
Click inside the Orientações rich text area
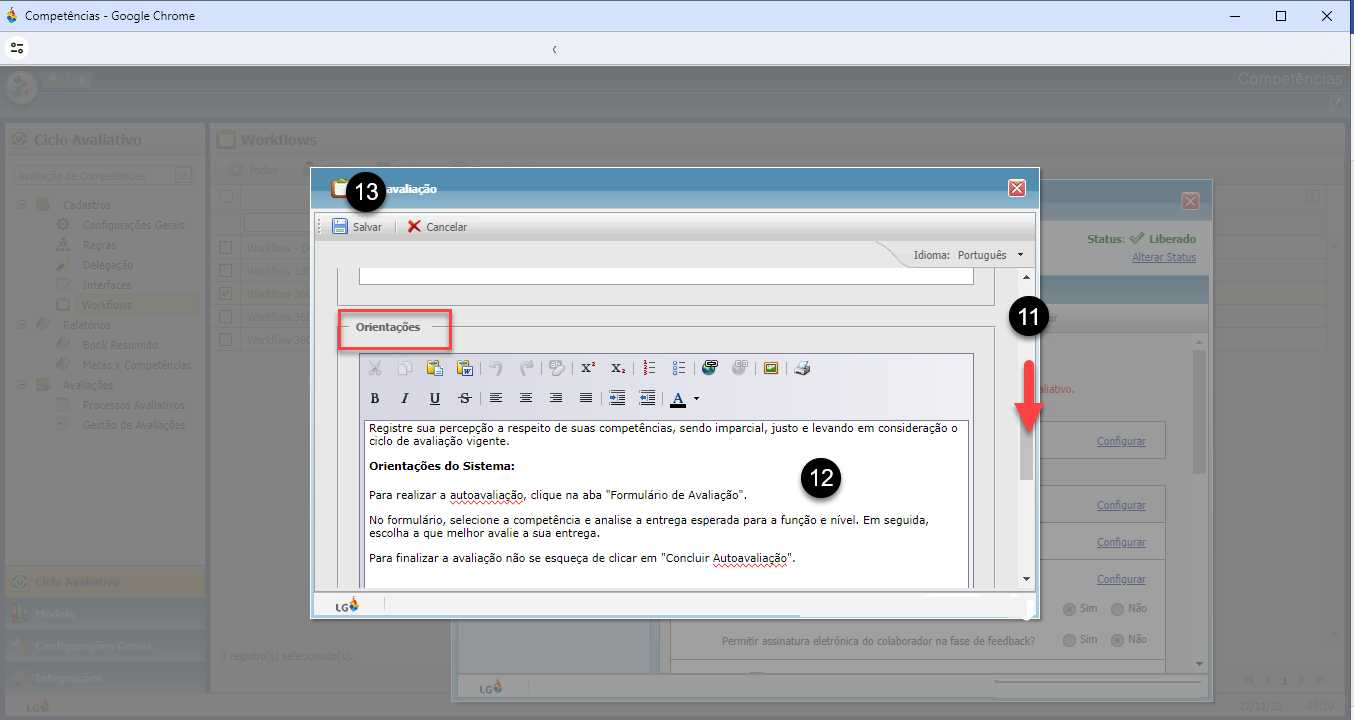666,503
